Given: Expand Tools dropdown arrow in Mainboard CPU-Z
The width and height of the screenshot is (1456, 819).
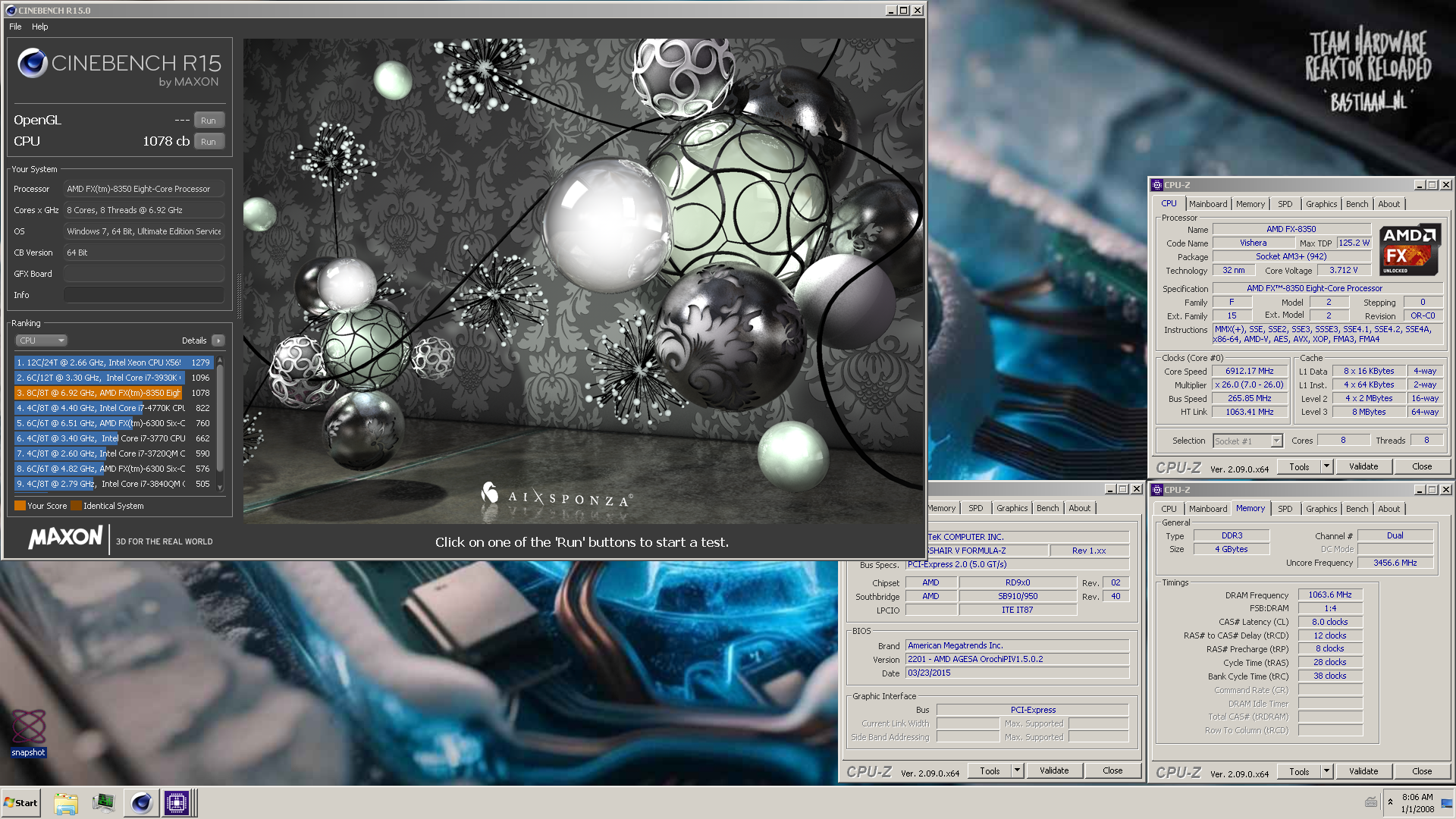Looking at the screenshot, I should tap(1017, 771).
